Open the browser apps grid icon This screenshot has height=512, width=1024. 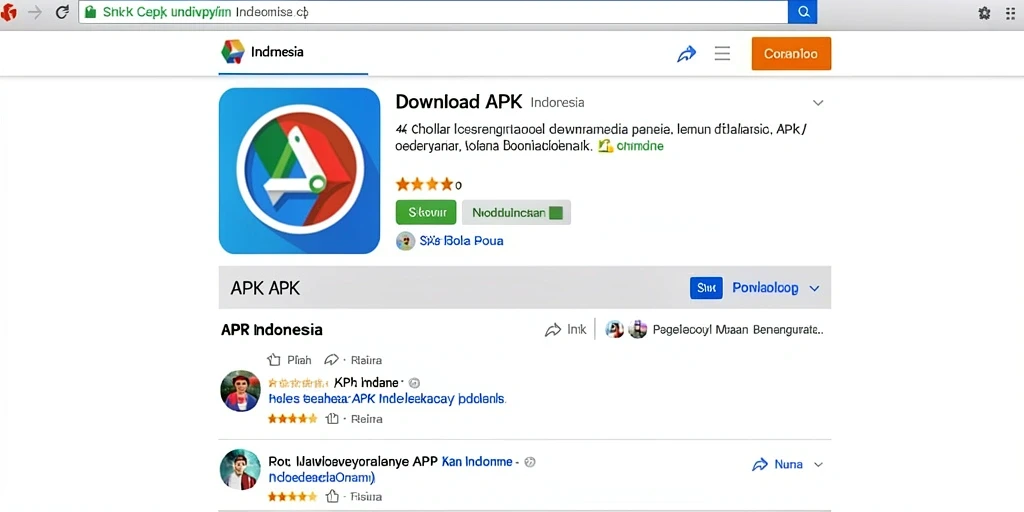[1010, 13]
